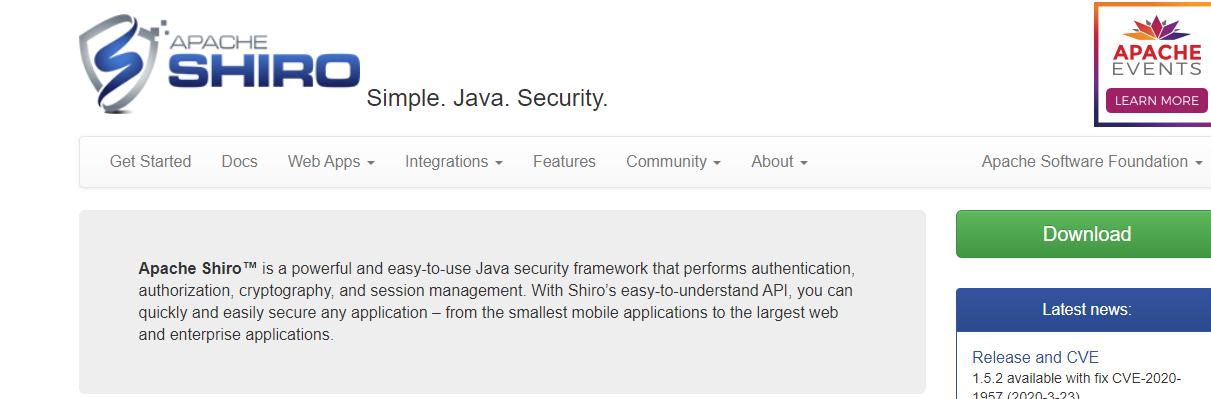Expand the Community dropdown menu
Screen dimensions: 1211x399
click(673, 162)
